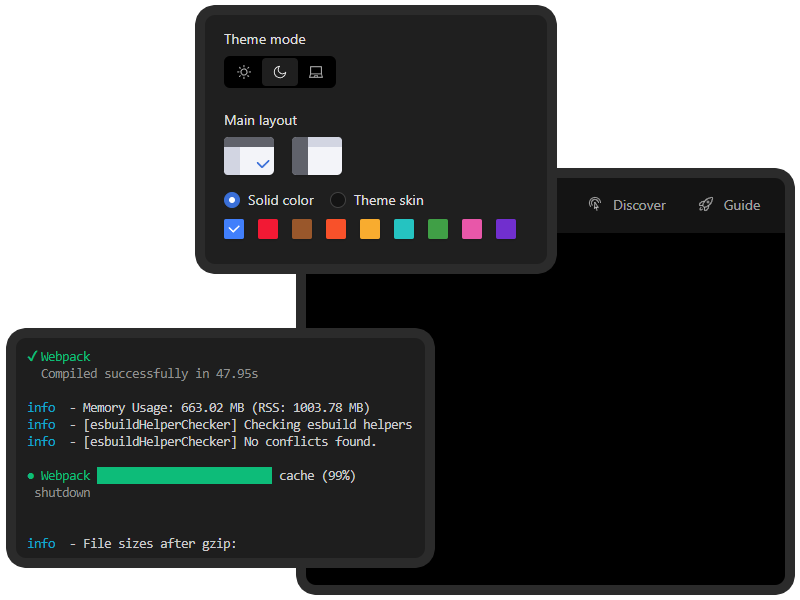Open the Discover menu item
The width and height of the screenshot is (800, 600).
638,205
